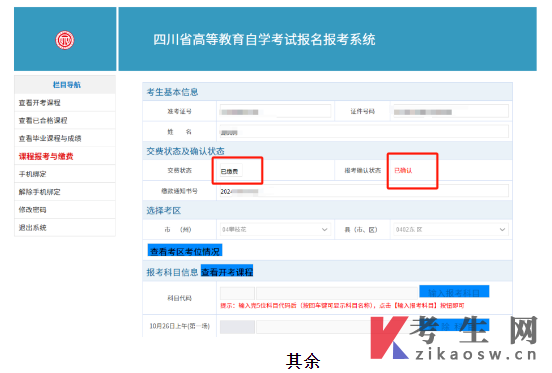Open the 县(市、区) dropdown

tap(451, 229)
